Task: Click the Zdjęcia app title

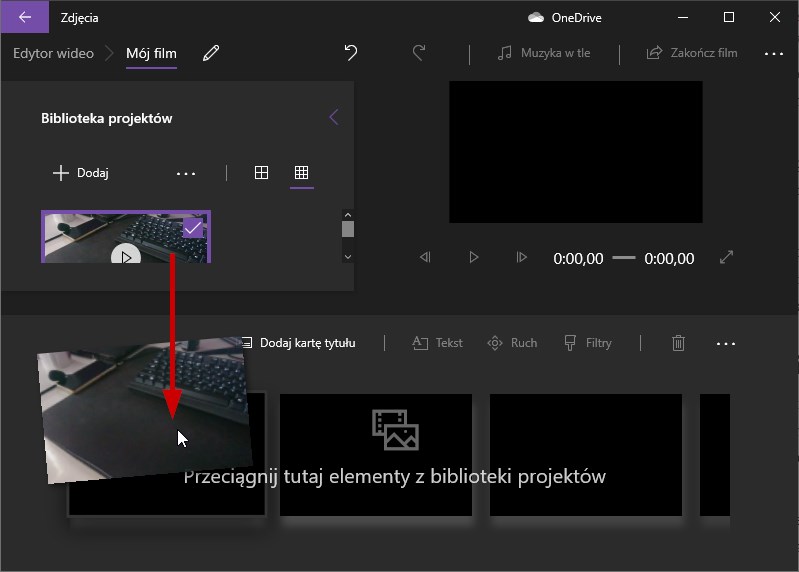Action: click(79, 18)
